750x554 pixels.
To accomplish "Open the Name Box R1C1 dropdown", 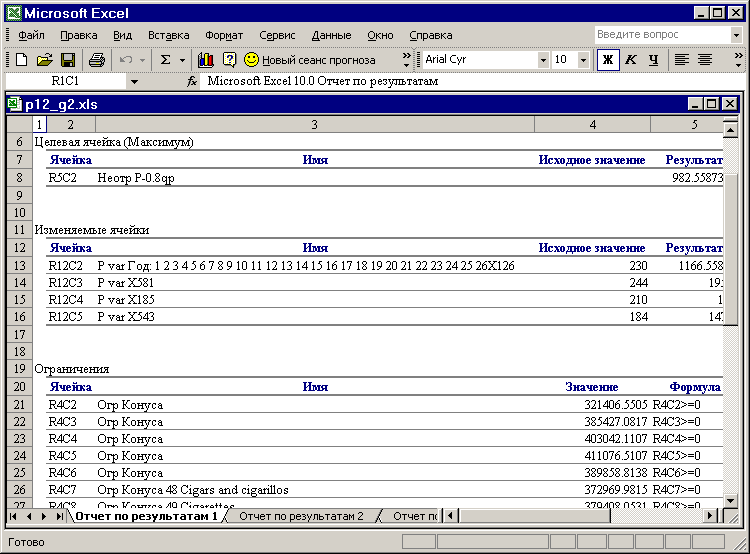I will tap(134, 81).
